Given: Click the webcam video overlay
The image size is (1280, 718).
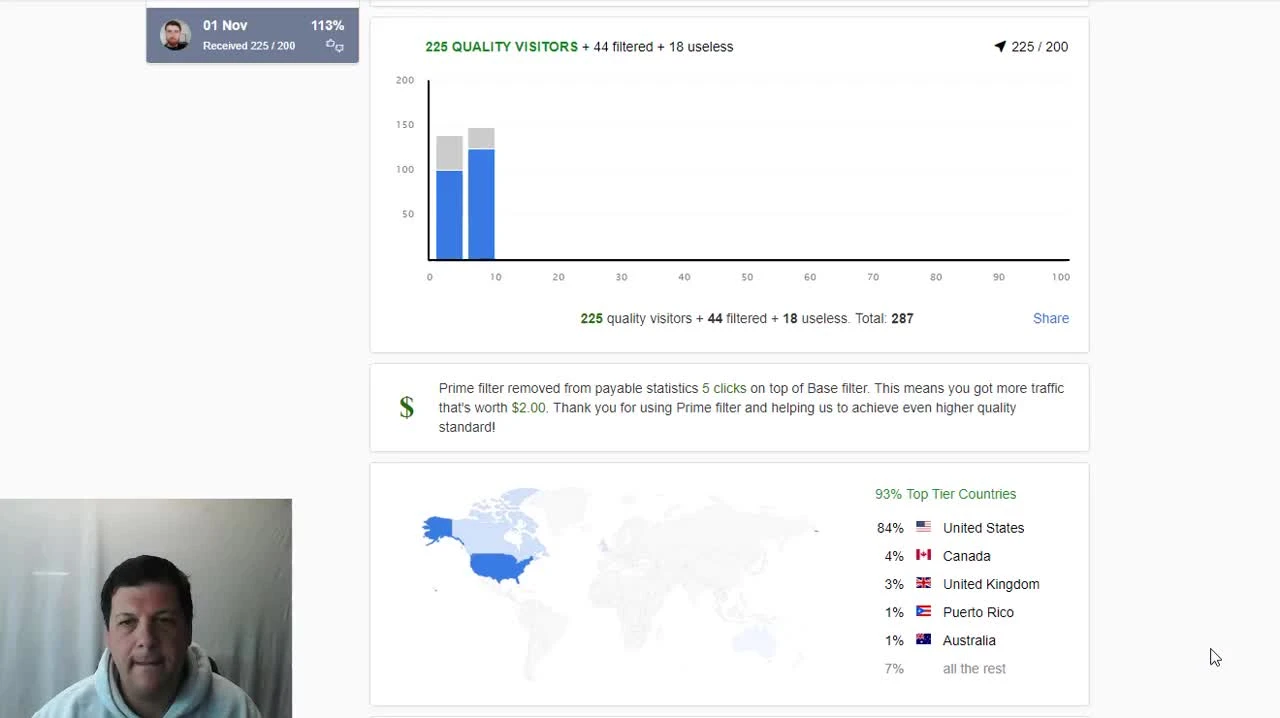Looking at the screenshot, I should click(146, 608).
